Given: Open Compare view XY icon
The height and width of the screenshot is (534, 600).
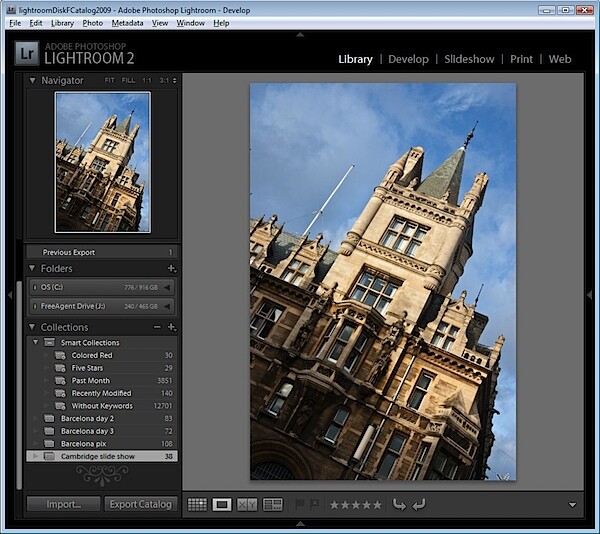Looking at the screenshot, I should point(247,505).
